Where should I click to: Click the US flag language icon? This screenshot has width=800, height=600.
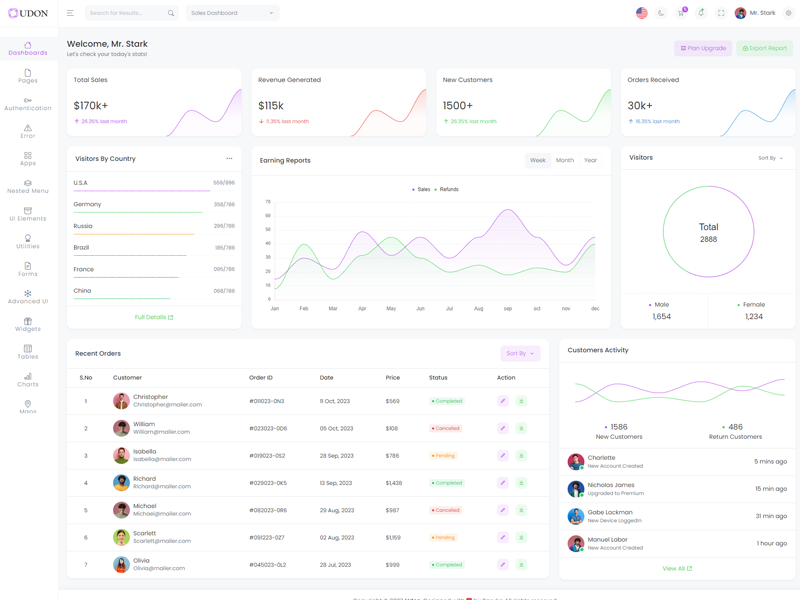coord(642,13)
